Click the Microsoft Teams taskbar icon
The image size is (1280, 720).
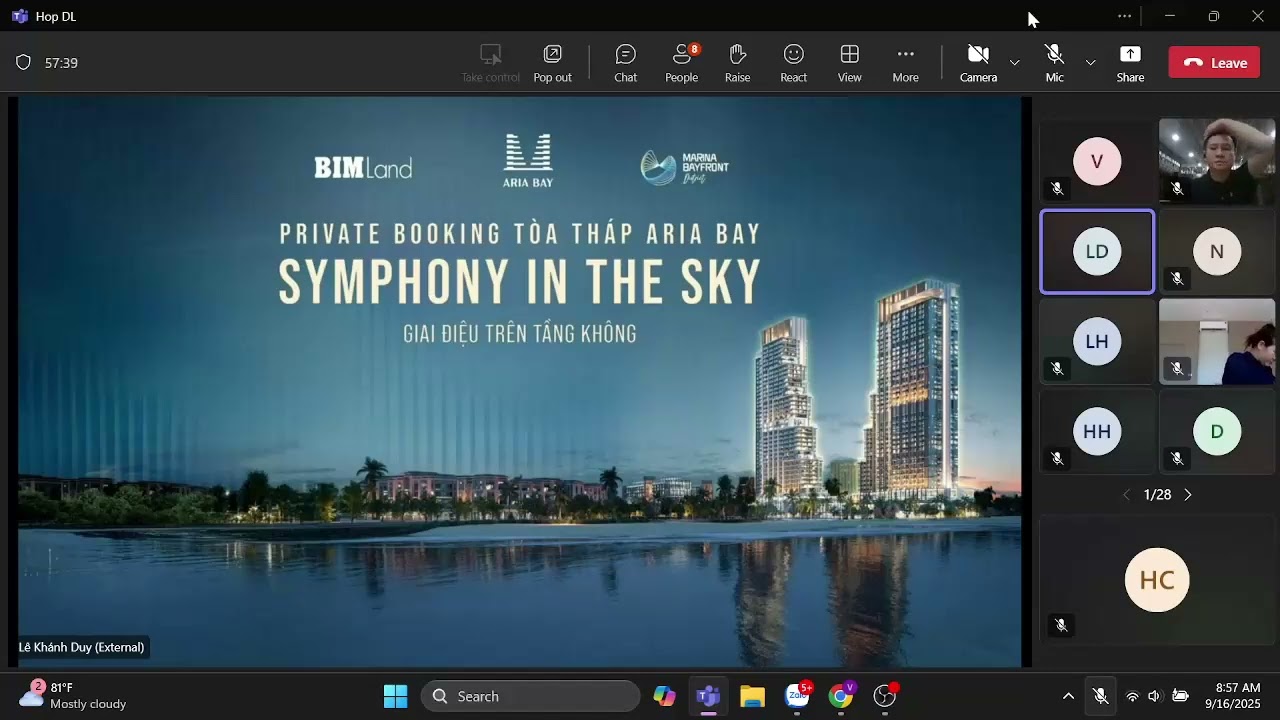pyautogui.click(x=709, y=696)
